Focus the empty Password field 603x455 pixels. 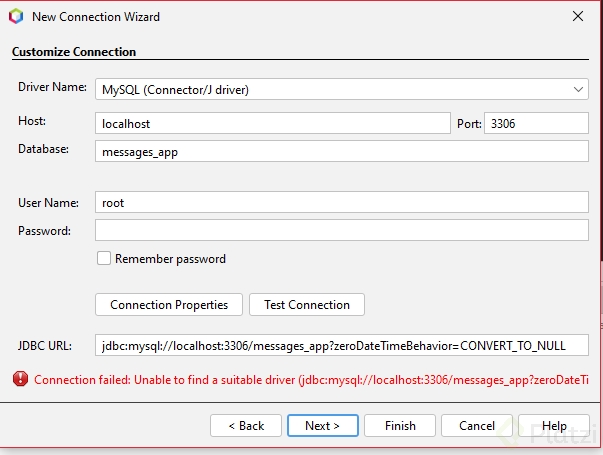coord(341,230)
